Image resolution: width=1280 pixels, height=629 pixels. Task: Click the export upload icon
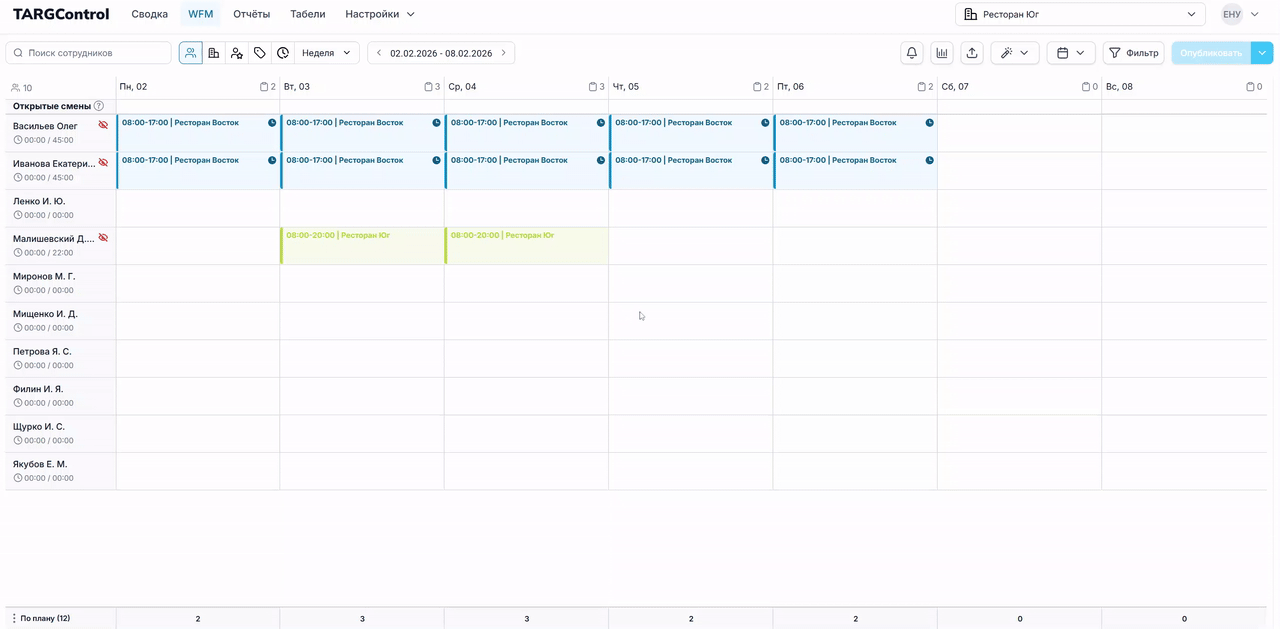(971, 53)
